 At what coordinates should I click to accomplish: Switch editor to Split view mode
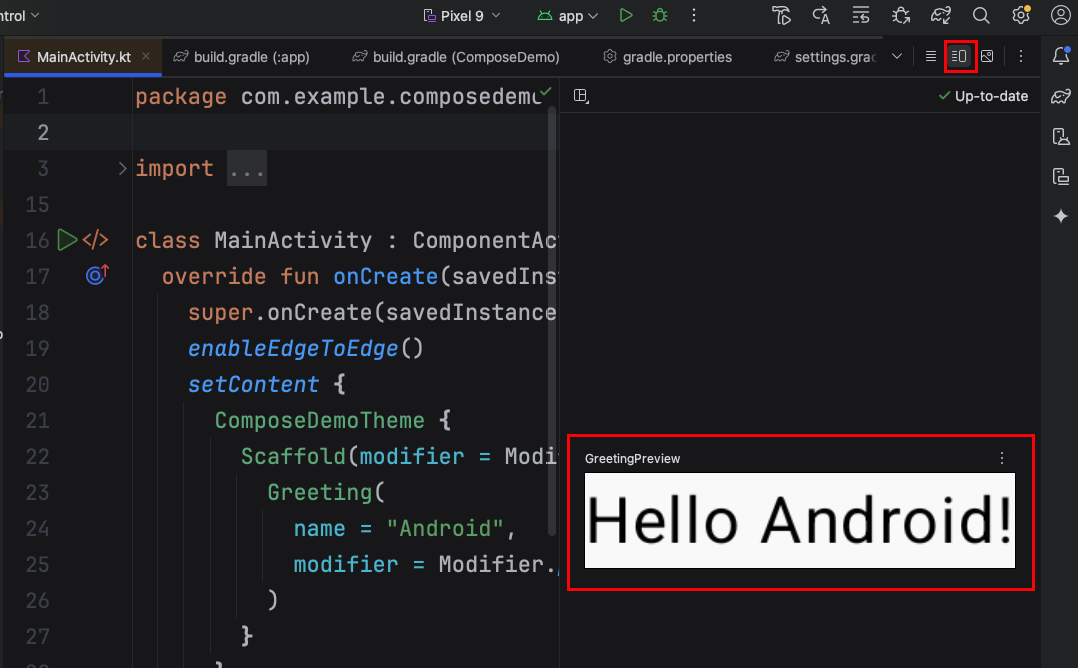pyautogui.click(x=959, y=56)
